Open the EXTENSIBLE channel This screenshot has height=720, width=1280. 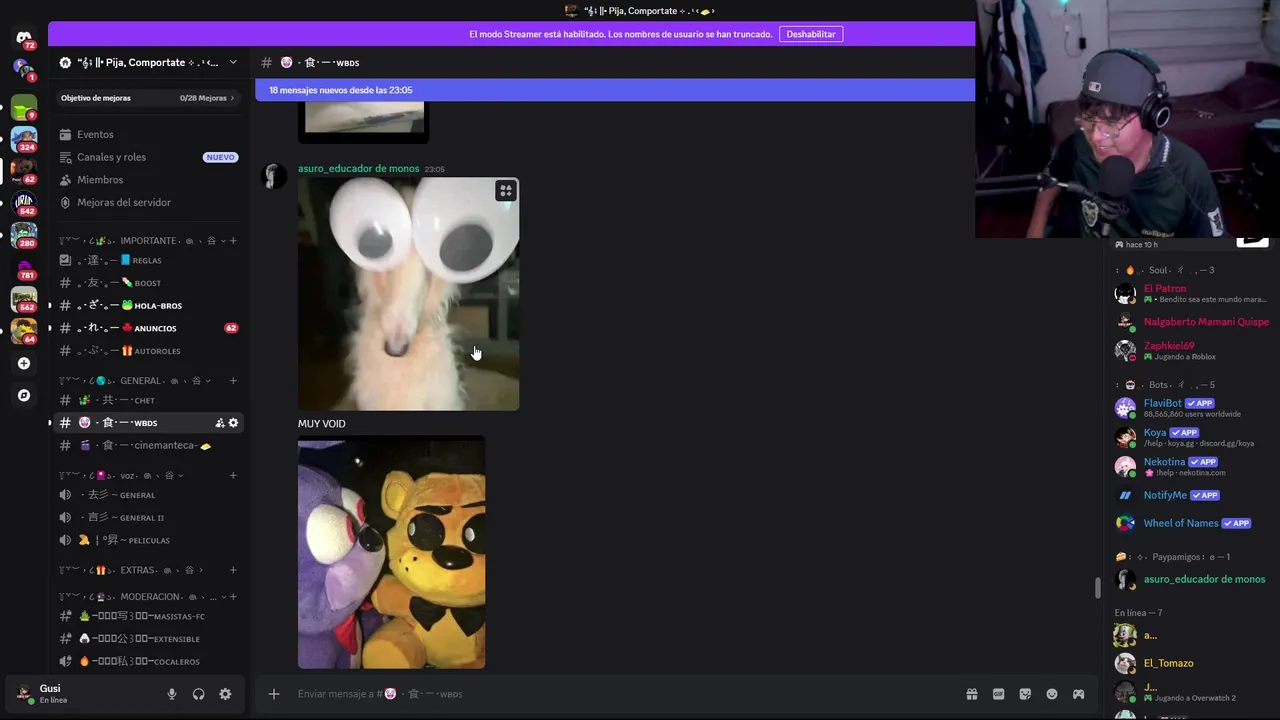(x=148, y=639)
